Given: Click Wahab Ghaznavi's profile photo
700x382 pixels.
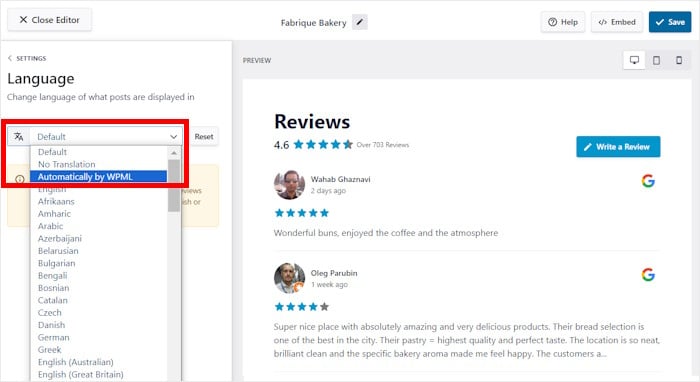Looking at the screenshot, I should coord(289,185).
